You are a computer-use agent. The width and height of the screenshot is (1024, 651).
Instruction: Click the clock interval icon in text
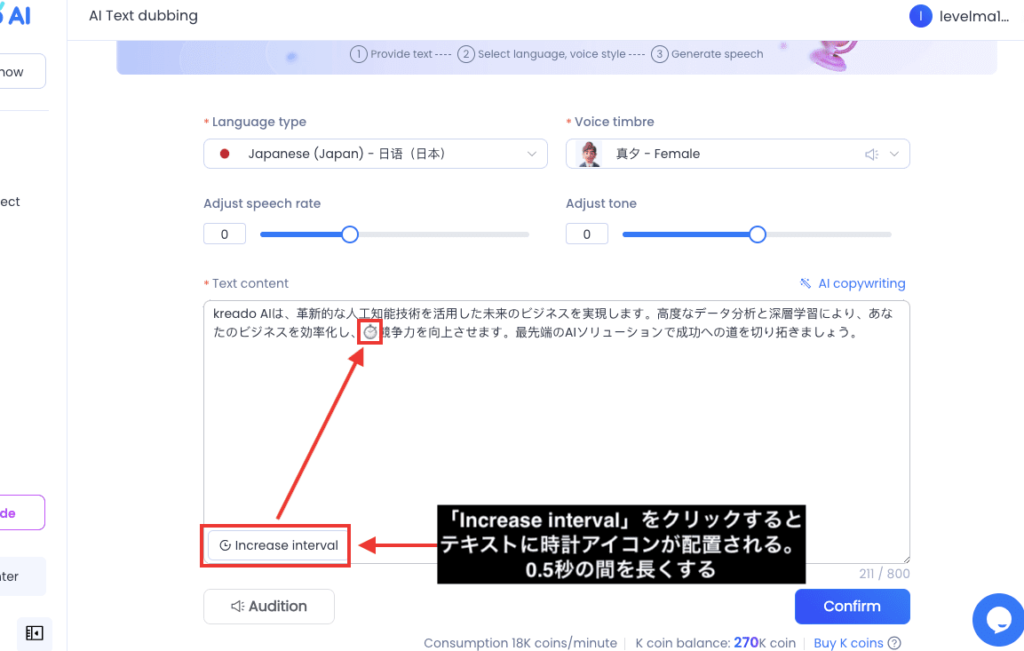pos(370,332)
